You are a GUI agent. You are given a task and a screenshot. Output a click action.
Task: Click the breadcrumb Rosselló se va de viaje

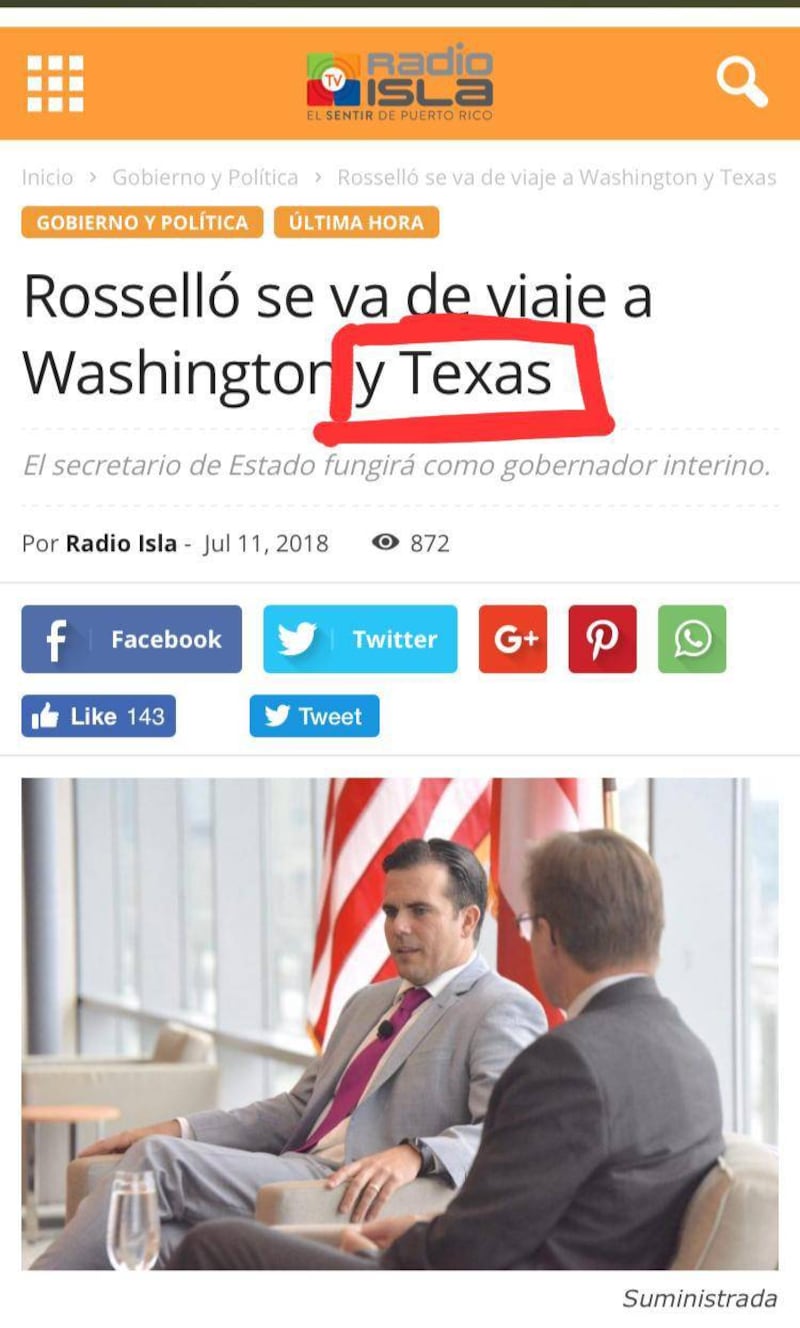(557, 178)
